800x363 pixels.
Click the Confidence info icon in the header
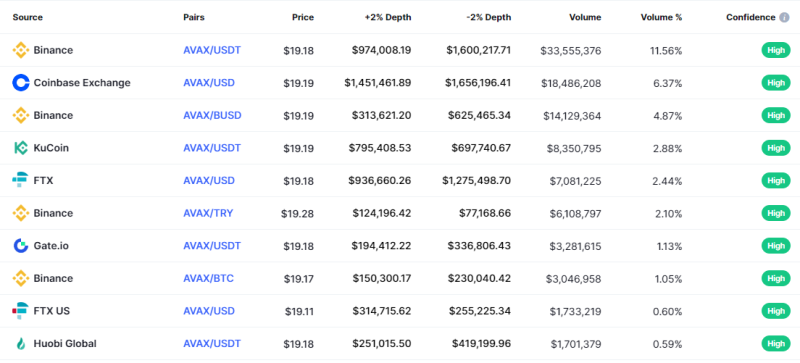click(784, 17)
